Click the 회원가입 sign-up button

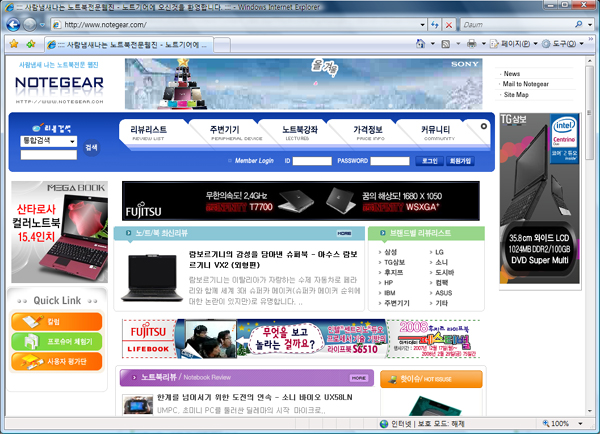(460, 161)
